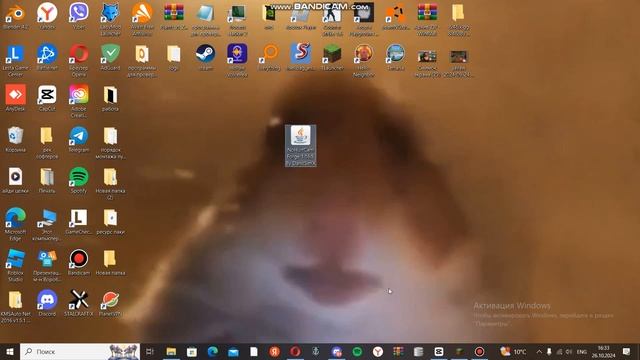Switch to Bandicam on the taskbar

click(480, 351)
